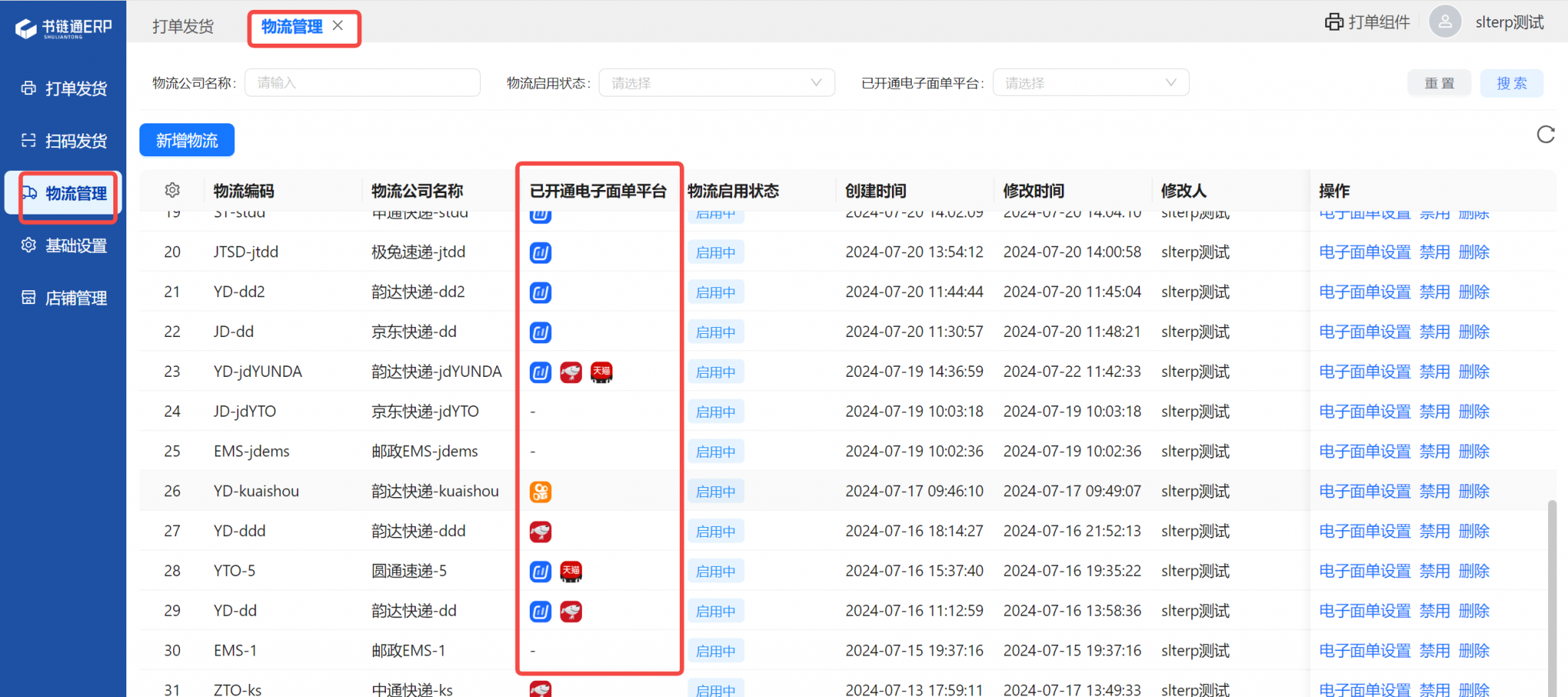
Task: Select the 物流管理 tab
Action: click(292, 26)
